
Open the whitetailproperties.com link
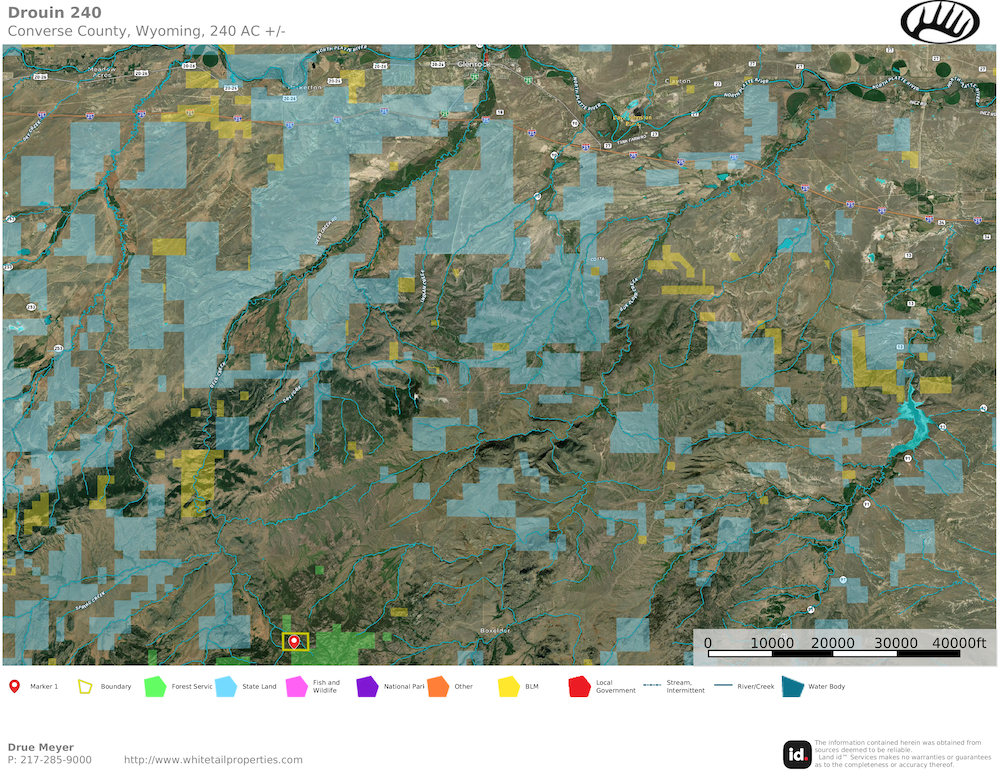[213, 760]
